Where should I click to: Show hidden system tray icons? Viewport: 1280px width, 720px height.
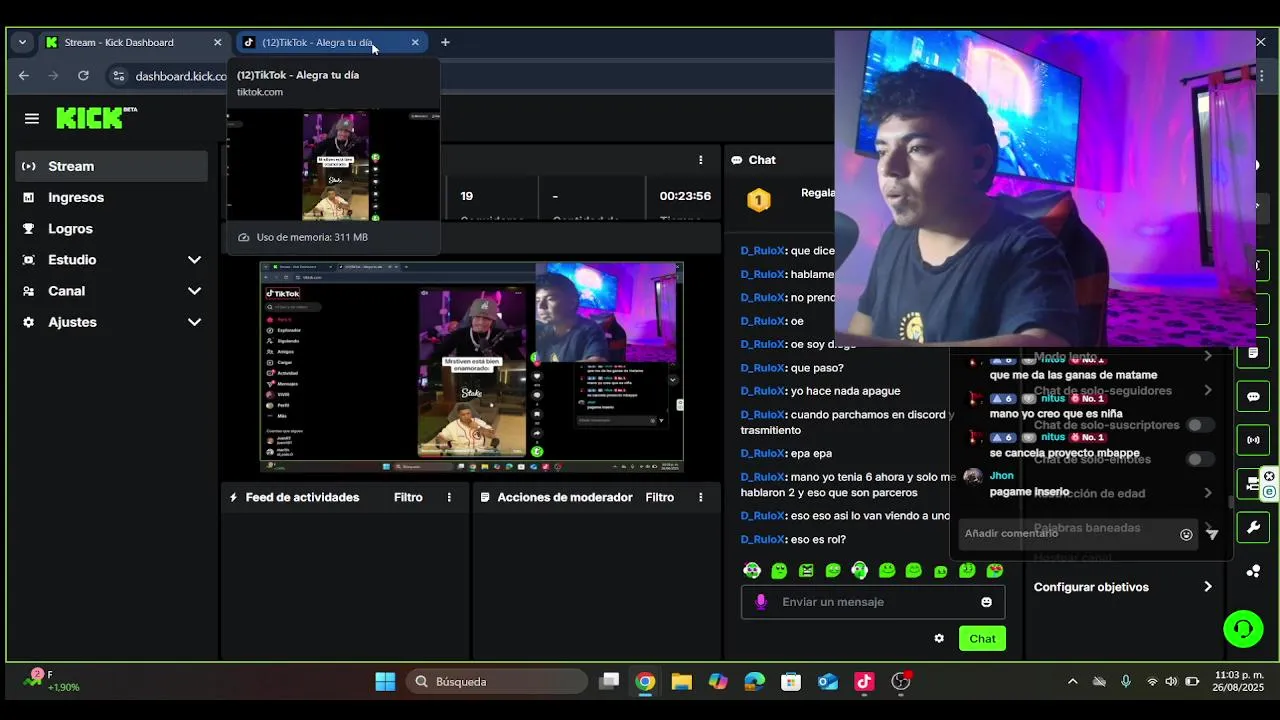pyautogui.click(x=1072, y=681)
